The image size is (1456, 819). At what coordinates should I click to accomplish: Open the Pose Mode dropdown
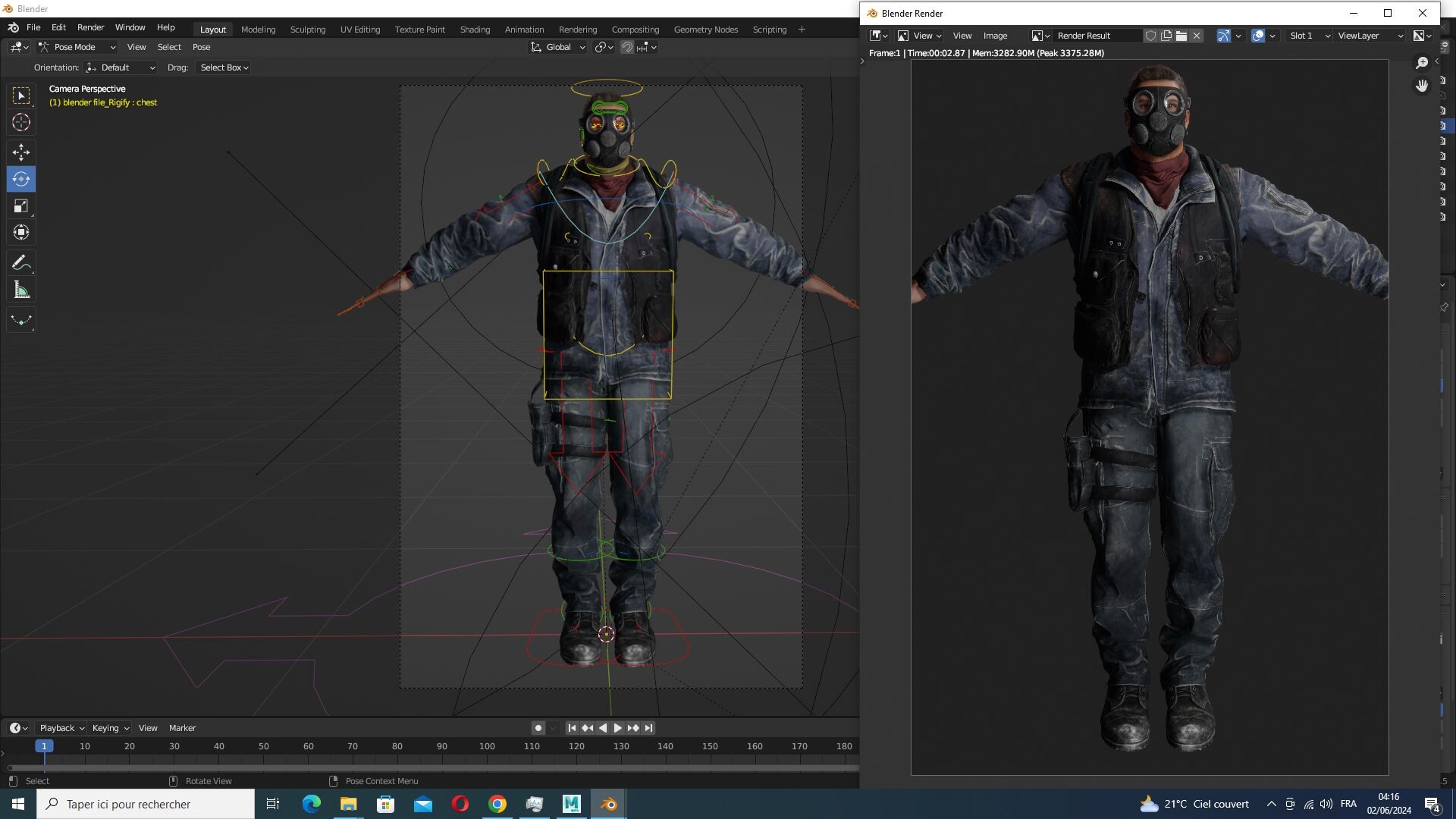(x=77, y=47)
